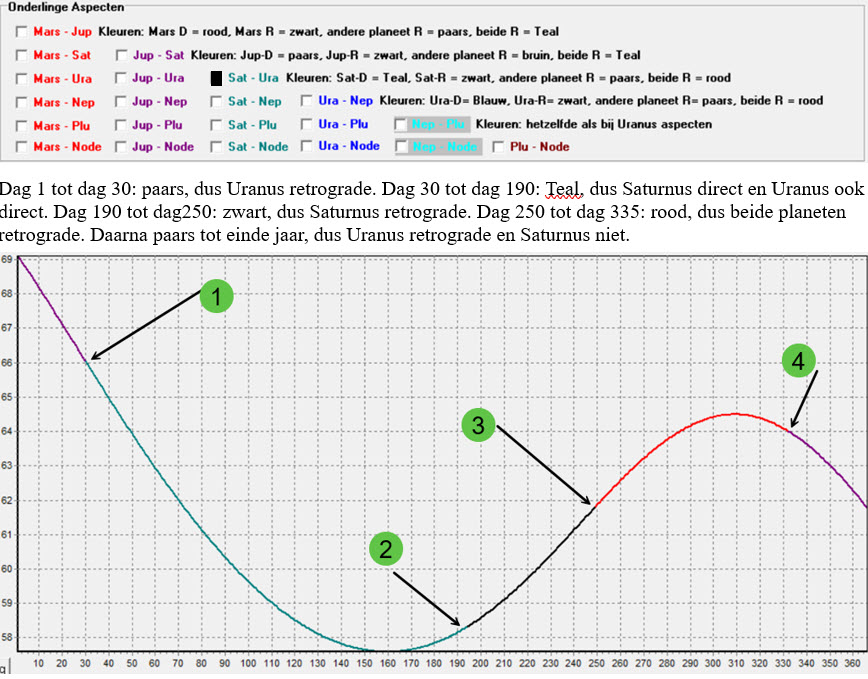The width and height of the screenshot is (868, 679).
Task: Select the Sat - Plu checkbox
Action: (x=216, y=124)
